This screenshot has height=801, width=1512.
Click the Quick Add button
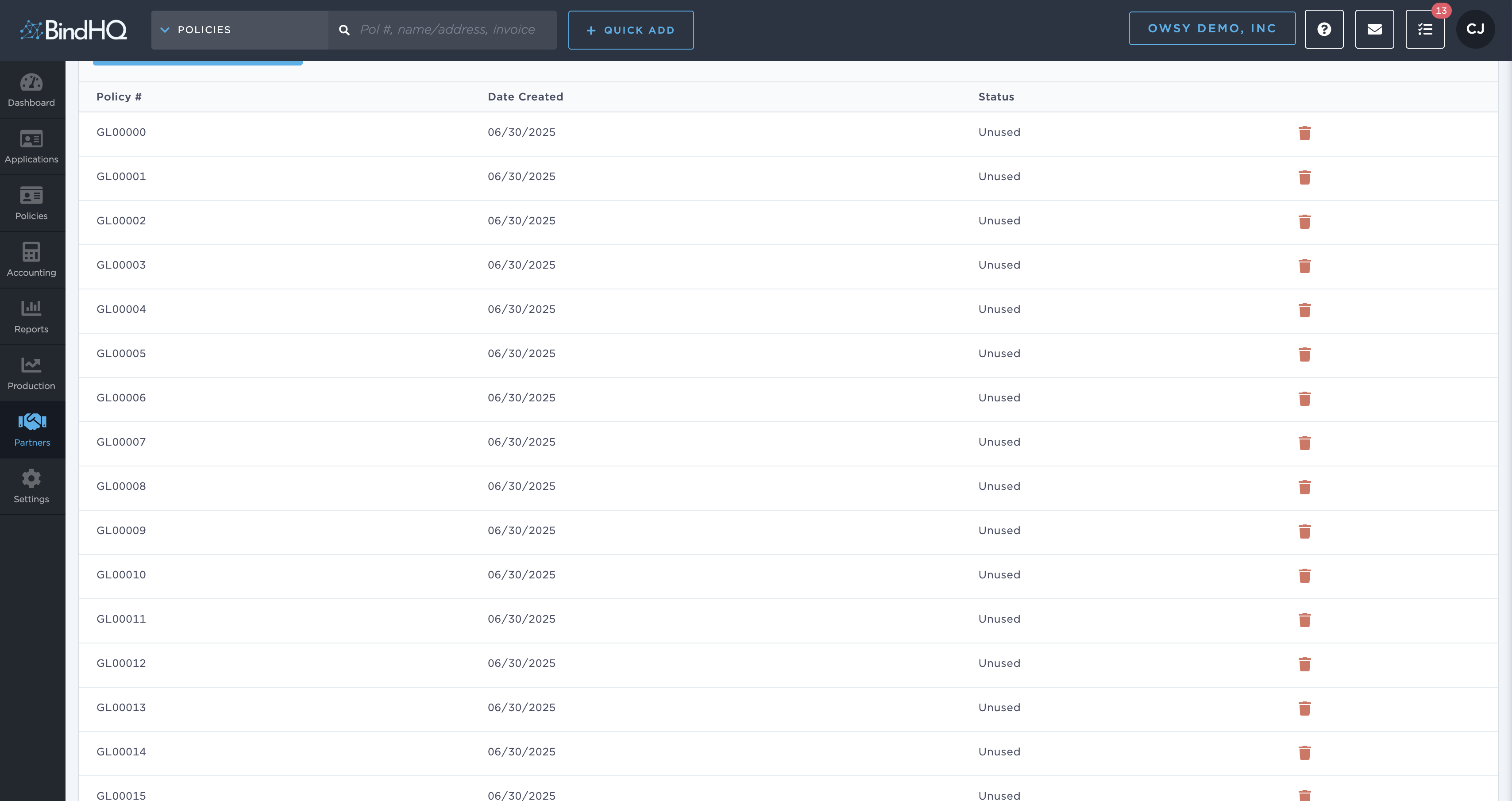point(631,29)
